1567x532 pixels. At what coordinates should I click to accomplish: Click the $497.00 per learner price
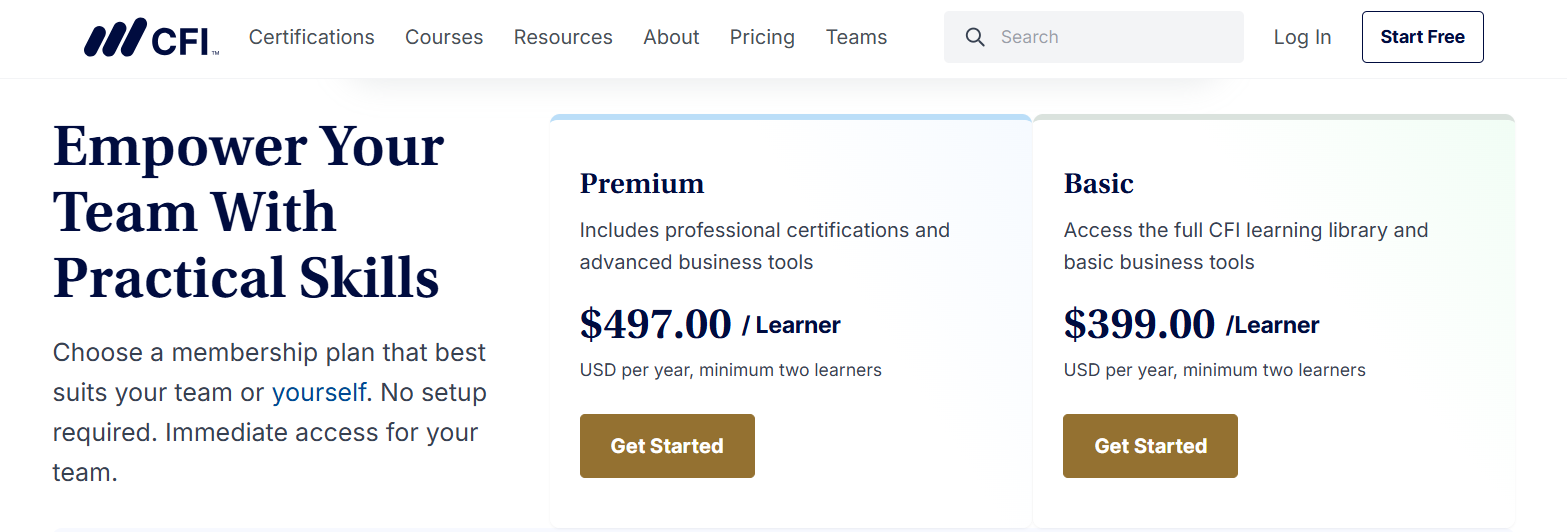click(x=656, y=324)
